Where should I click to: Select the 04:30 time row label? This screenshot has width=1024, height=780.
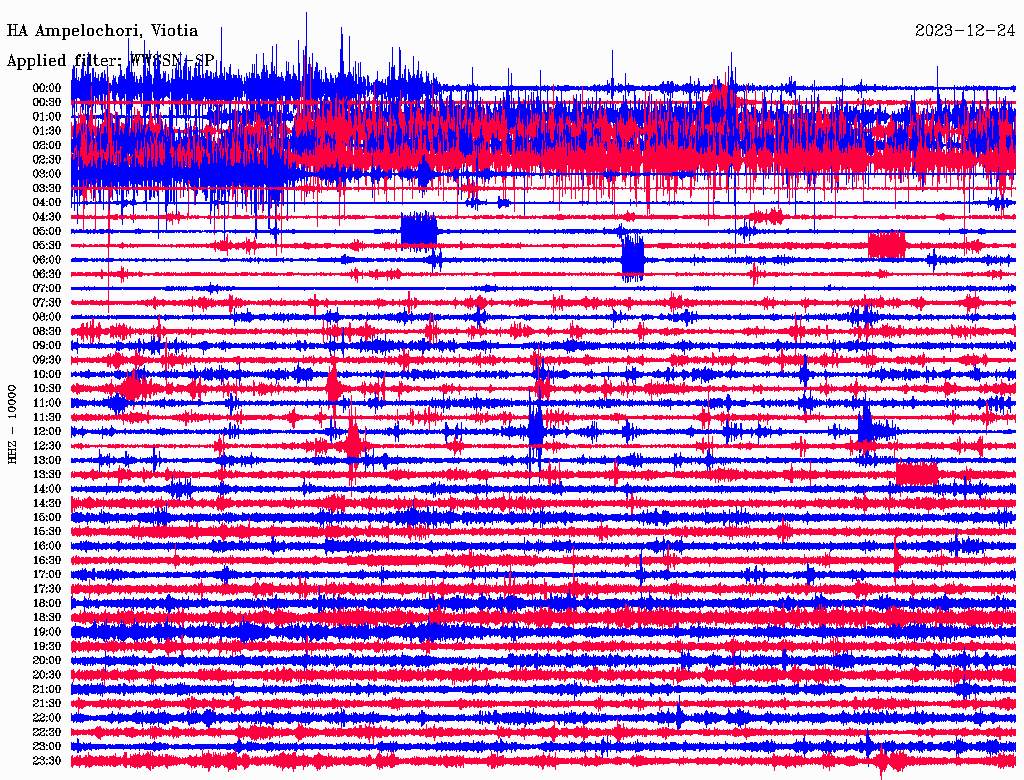47,217
